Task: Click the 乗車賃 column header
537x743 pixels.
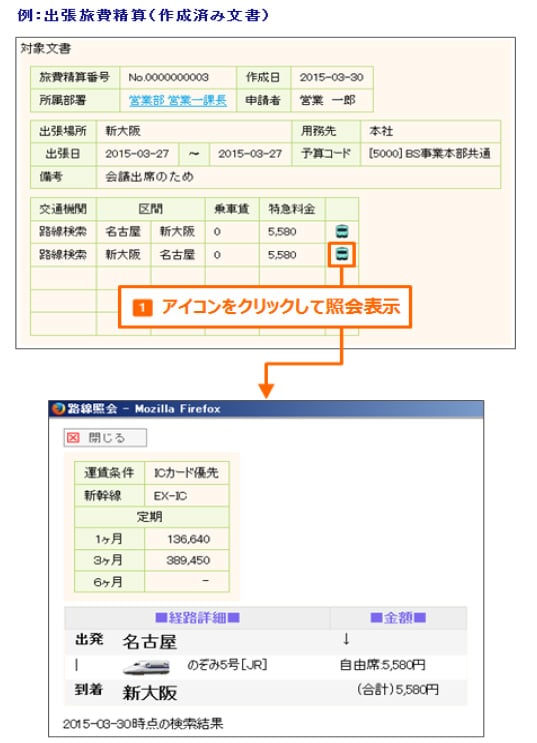Action: point(232,209)
